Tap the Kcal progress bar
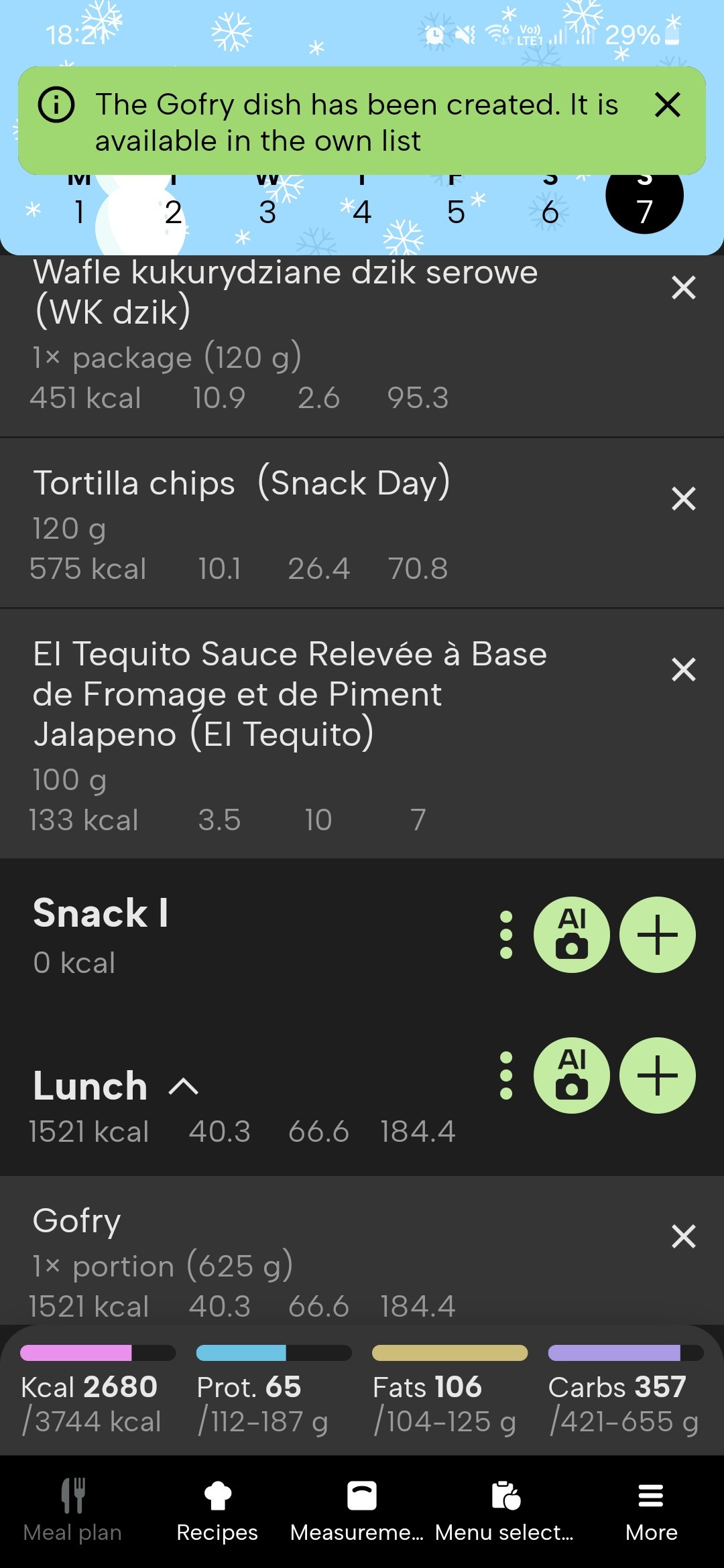Screen dimensions: 724x1568 pos(97,1353)
